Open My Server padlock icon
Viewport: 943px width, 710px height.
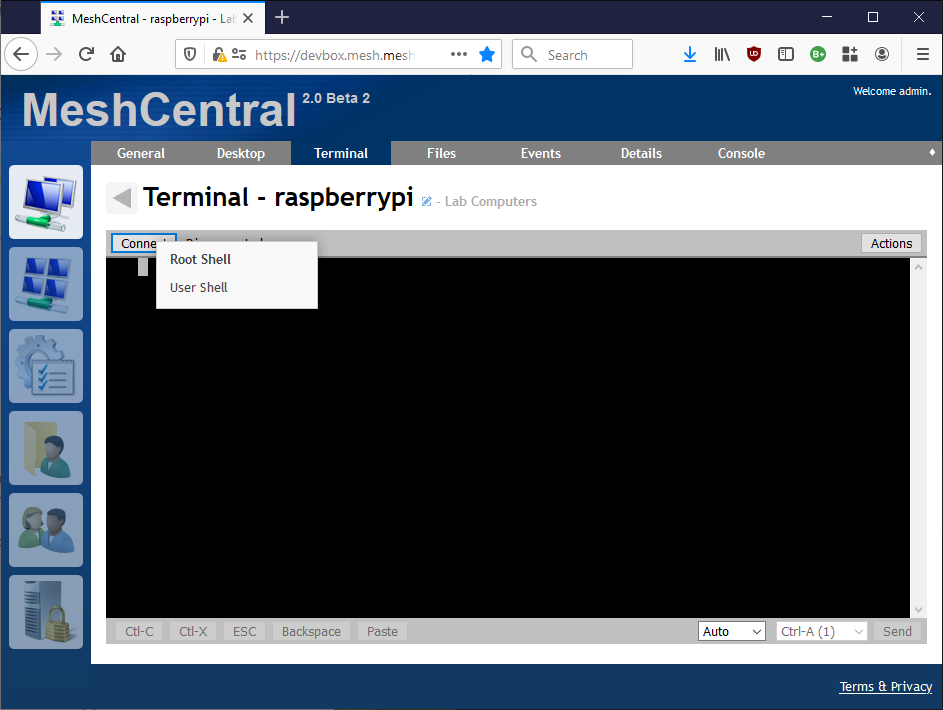point(46,611)
